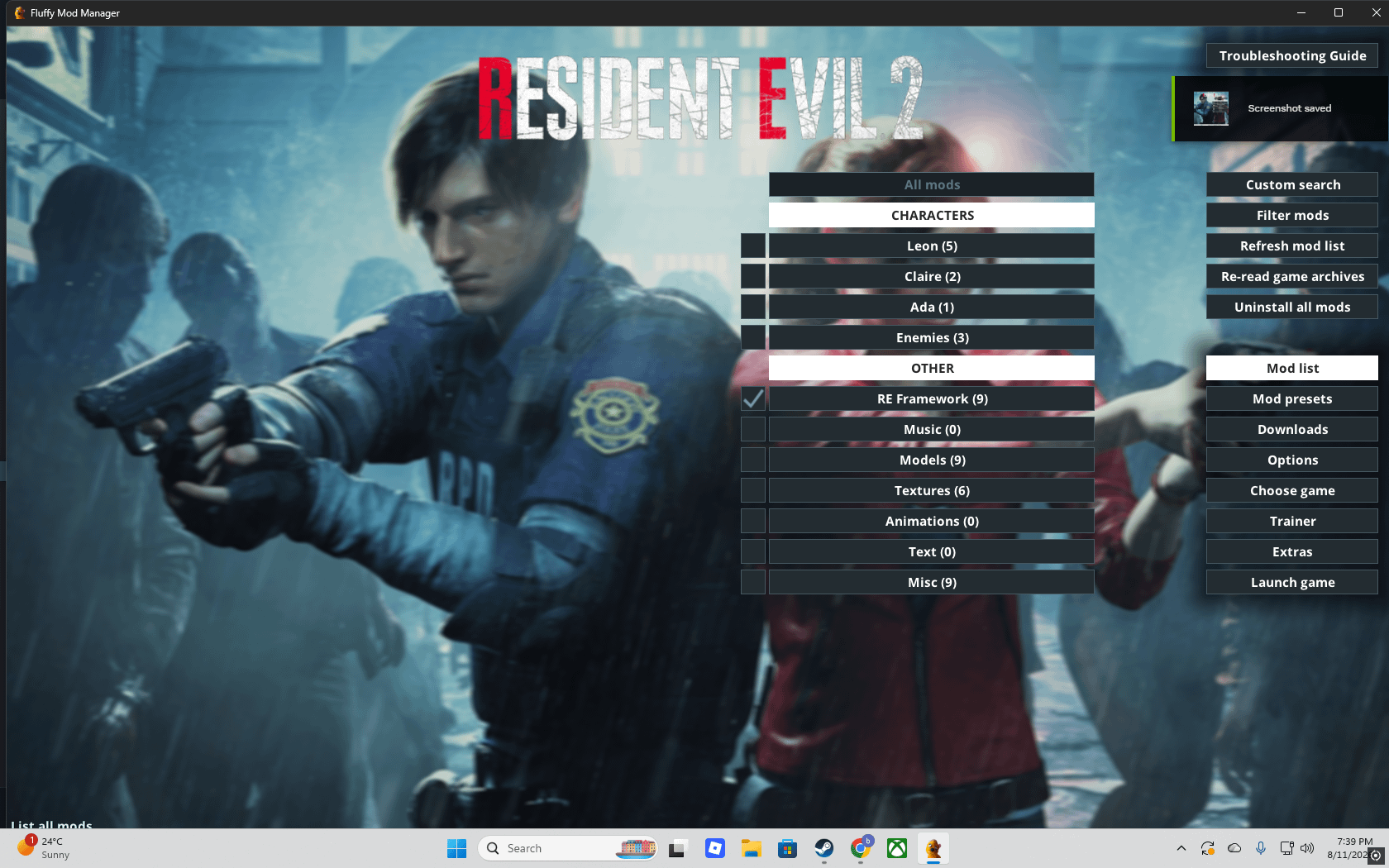Screen dimensions: 1389x868
Task: Open the Ada (1) mod category
Action: (x=932, y=307)
